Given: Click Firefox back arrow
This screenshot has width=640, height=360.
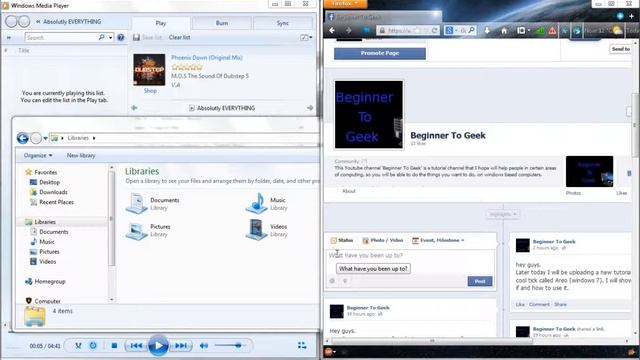Looking at the screenshot, I should click(x=332, y=31).
